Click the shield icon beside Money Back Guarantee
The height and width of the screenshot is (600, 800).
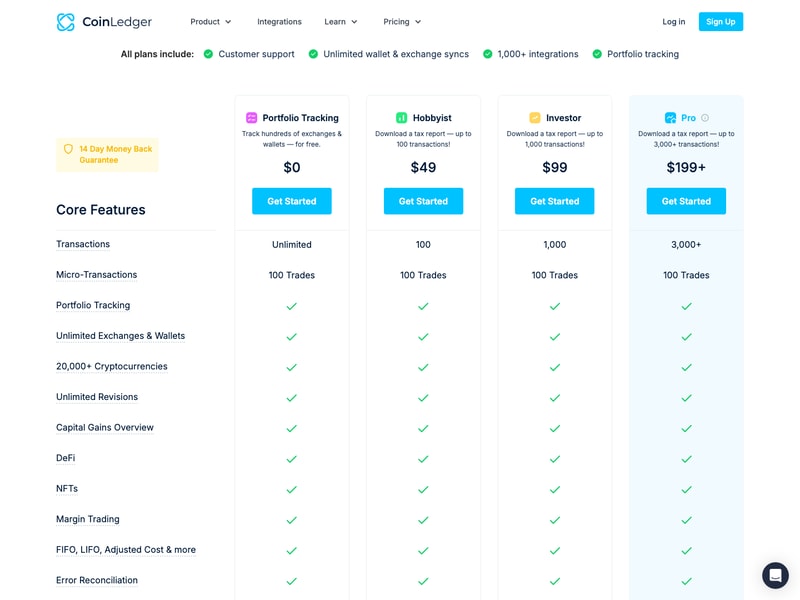68,149
